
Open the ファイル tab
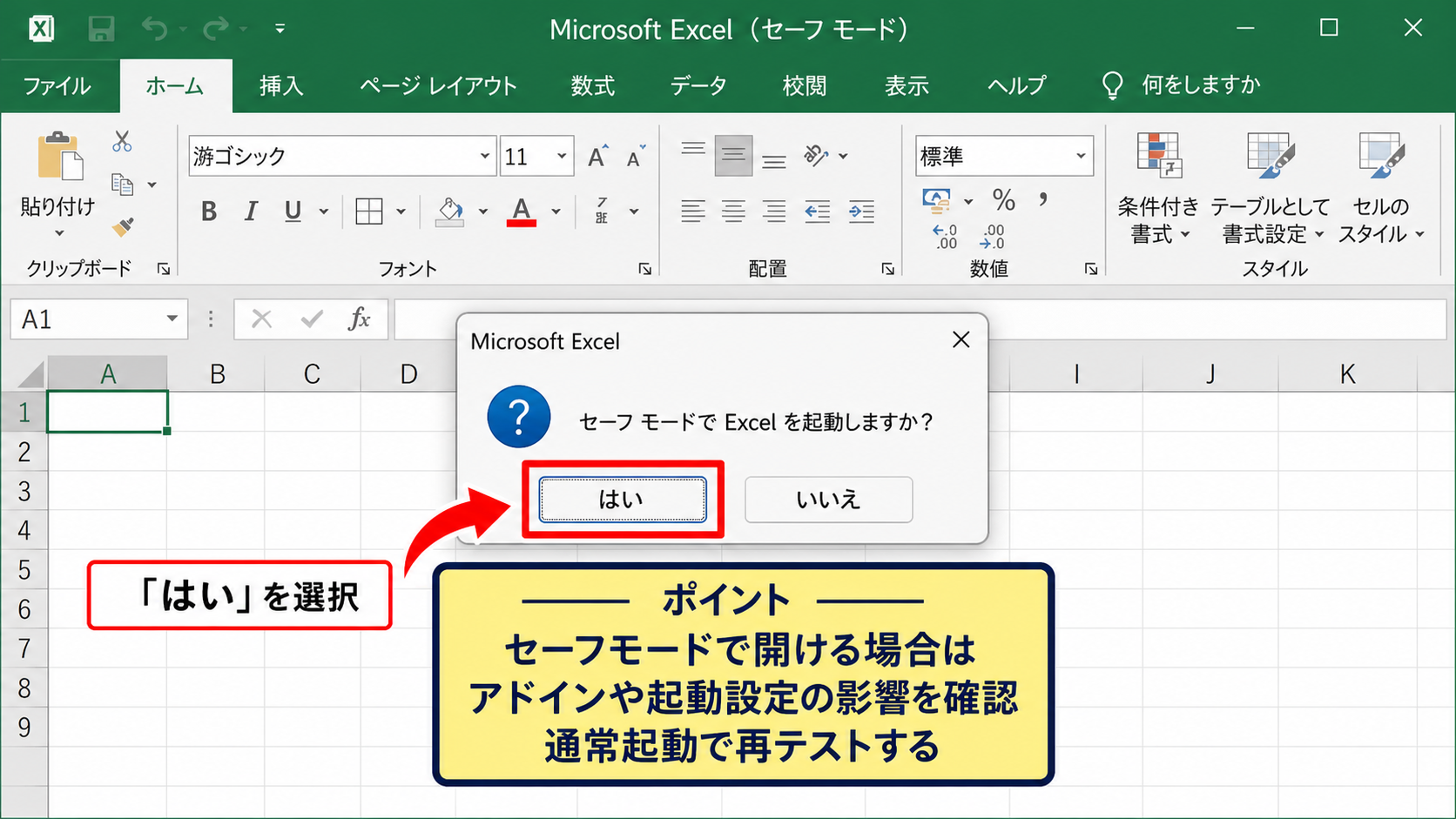pyautogui.click(x=57, y=86)
